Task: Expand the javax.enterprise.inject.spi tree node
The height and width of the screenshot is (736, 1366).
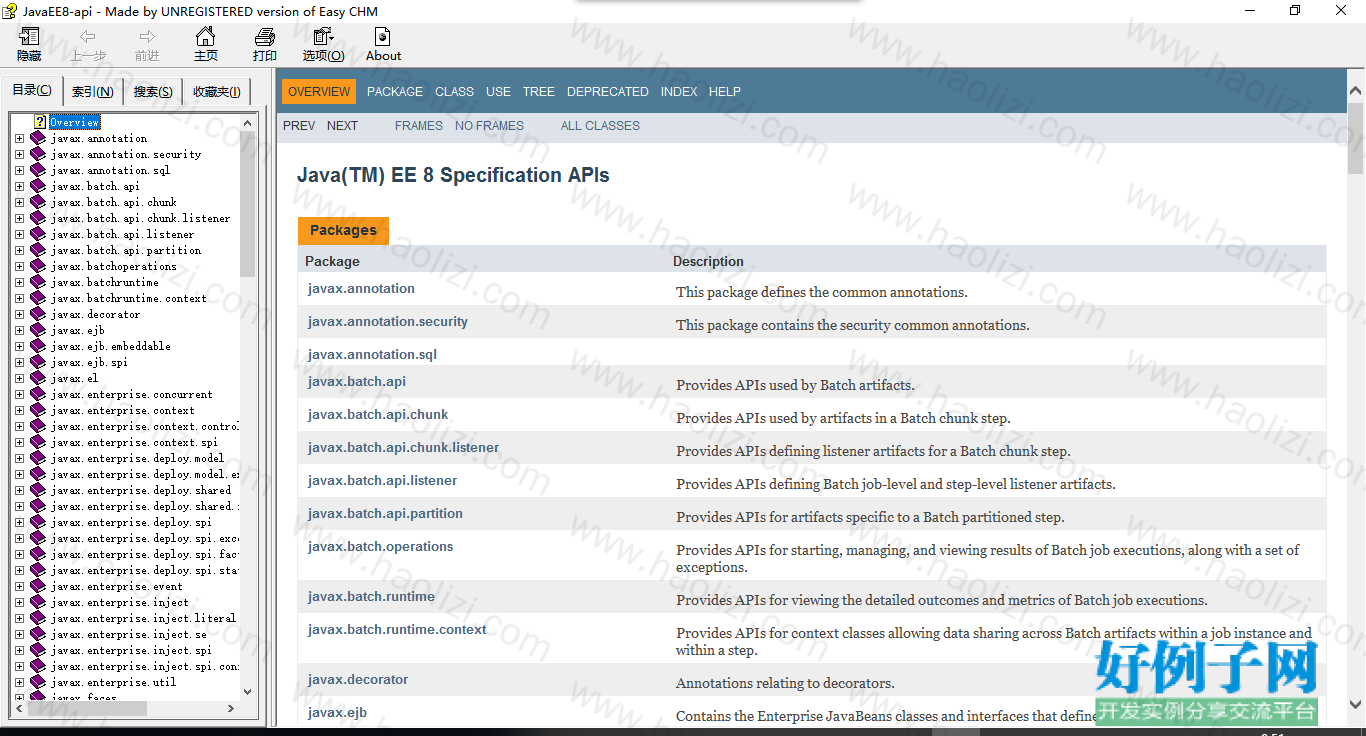Action: 19,650
